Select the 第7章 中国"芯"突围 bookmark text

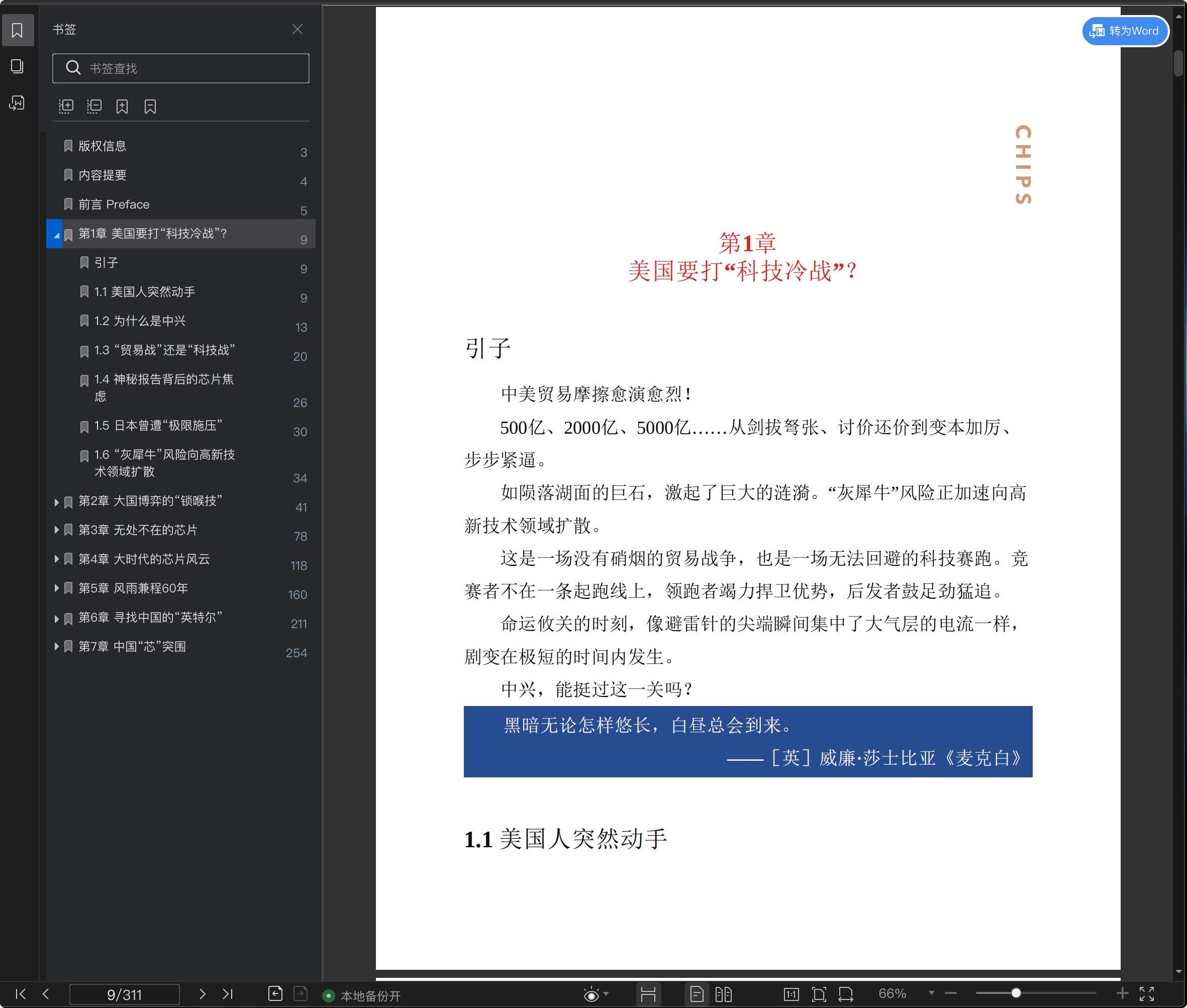[132, 647]
